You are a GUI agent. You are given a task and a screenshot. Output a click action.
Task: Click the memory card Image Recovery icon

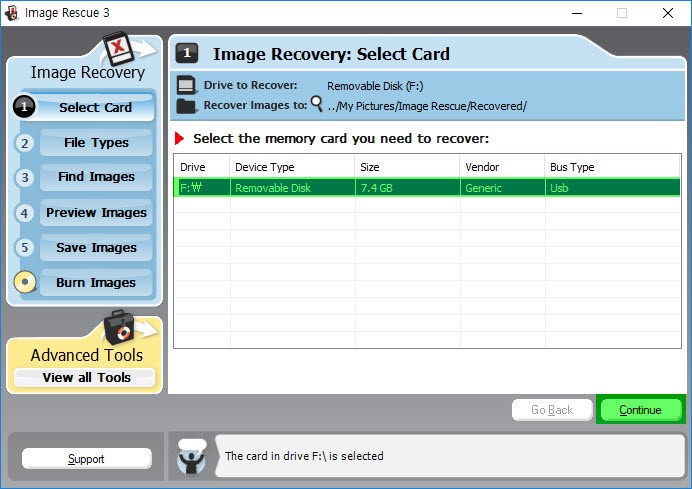pos(118,49)
